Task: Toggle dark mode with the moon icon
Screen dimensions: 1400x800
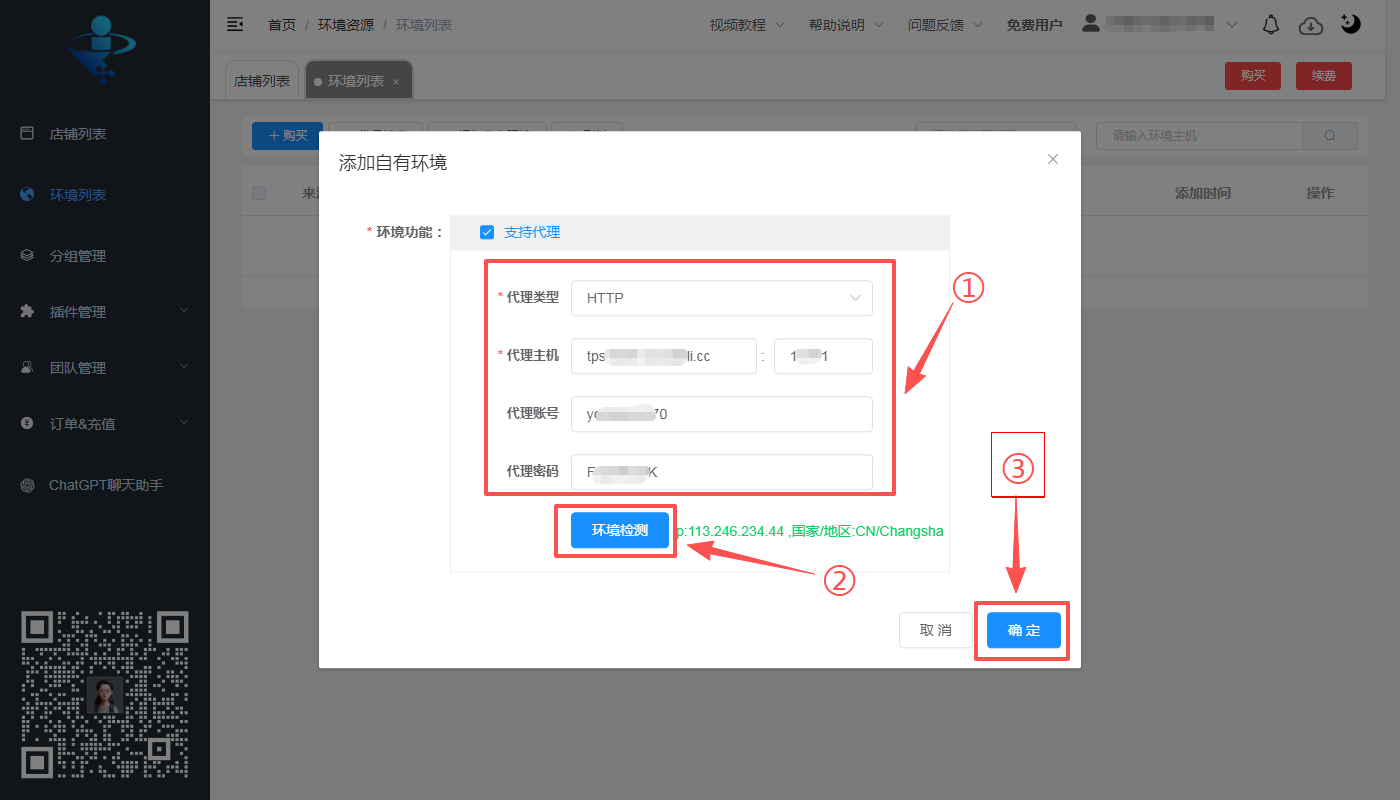Action: [1350, 23]
